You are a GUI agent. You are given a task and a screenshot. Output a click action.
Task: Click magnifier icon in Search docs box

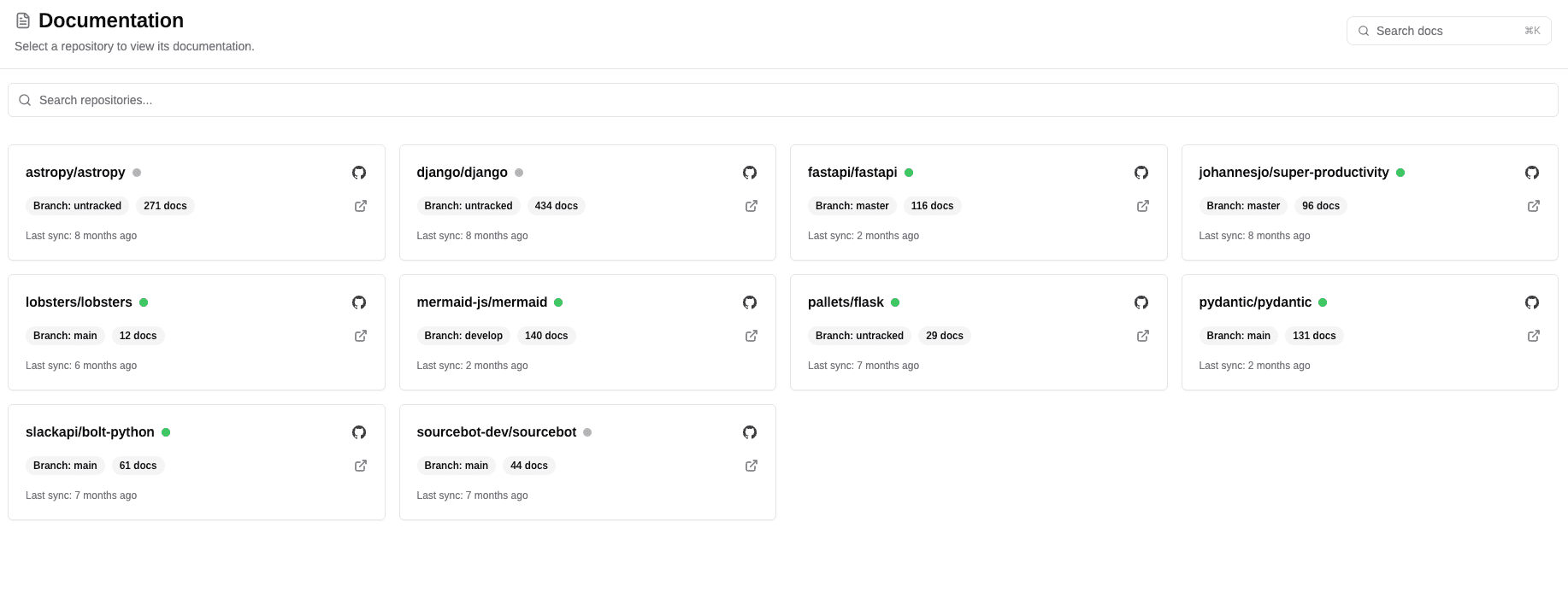click(x=1364, y=31)
